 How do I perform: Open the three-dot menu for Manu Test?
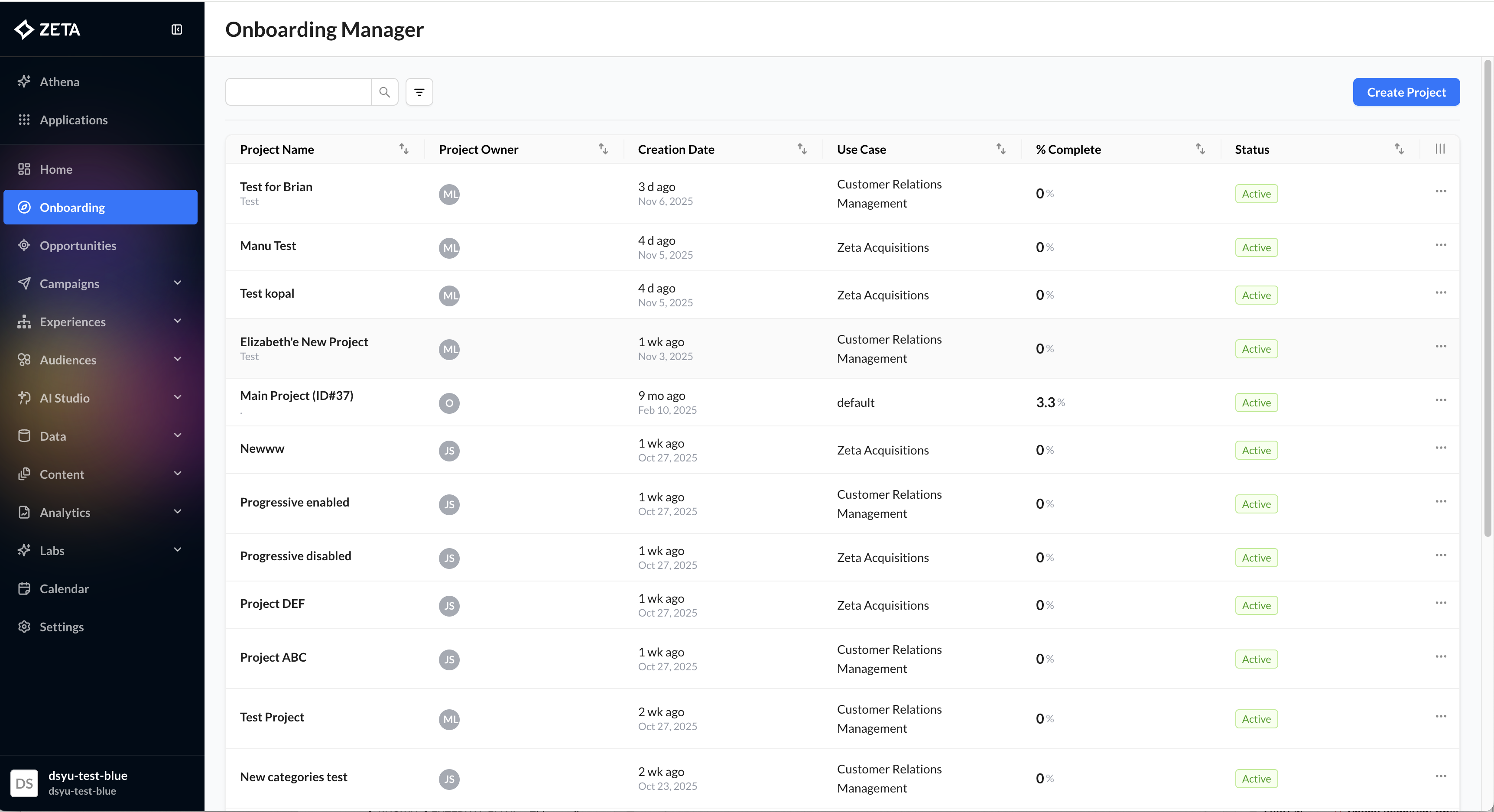coord(1441,245)
